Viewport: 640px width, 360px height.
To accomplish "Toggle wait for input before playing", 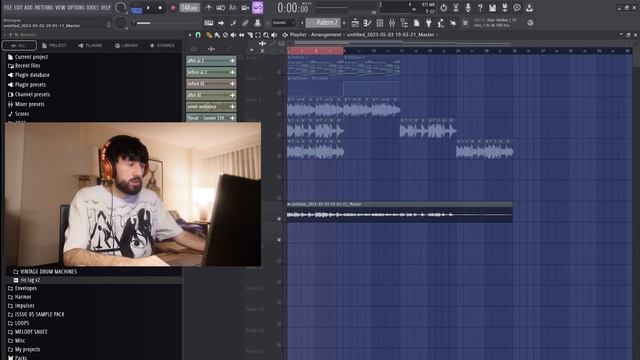I will click(x=221, y=8).
